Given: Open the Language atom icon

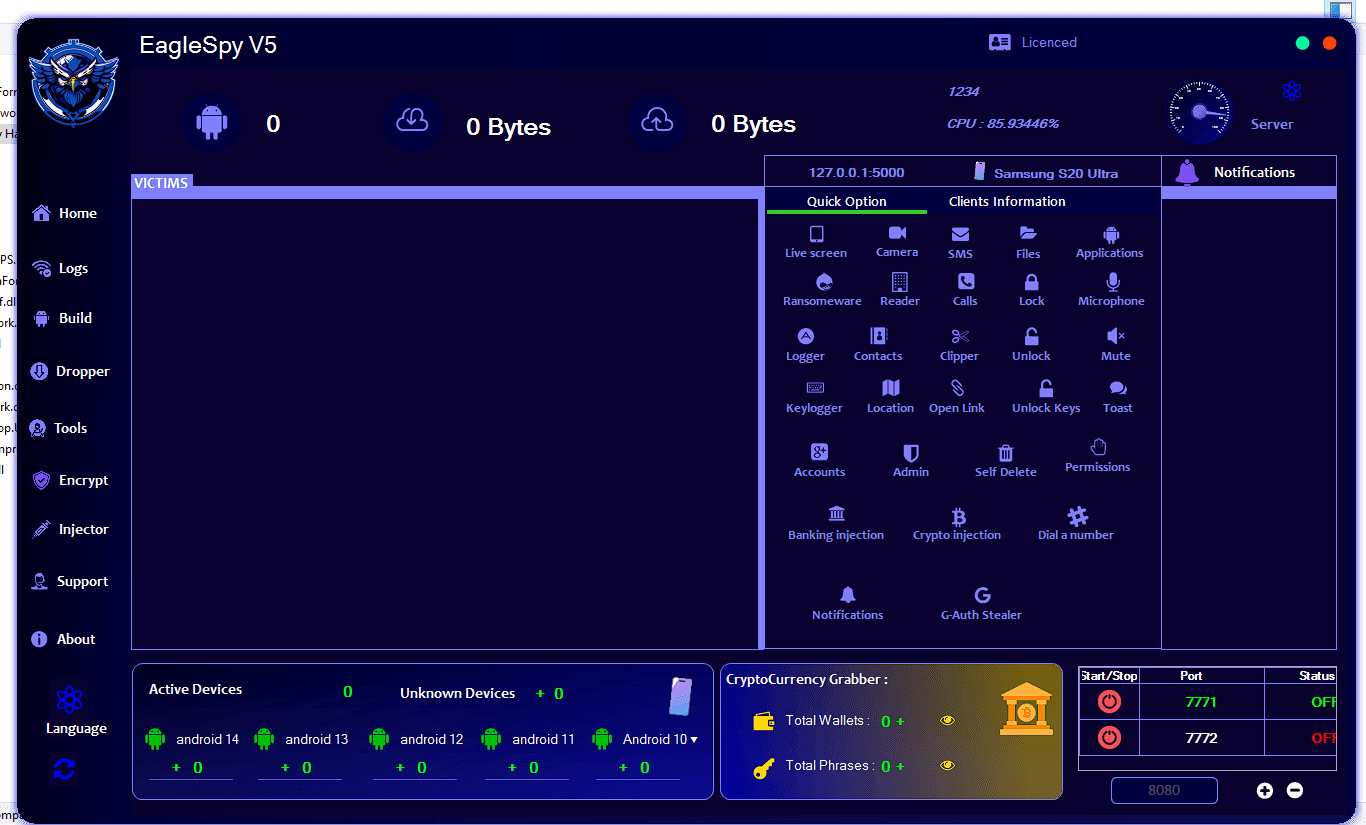Looking at the screenshot, I should [70, 698].
